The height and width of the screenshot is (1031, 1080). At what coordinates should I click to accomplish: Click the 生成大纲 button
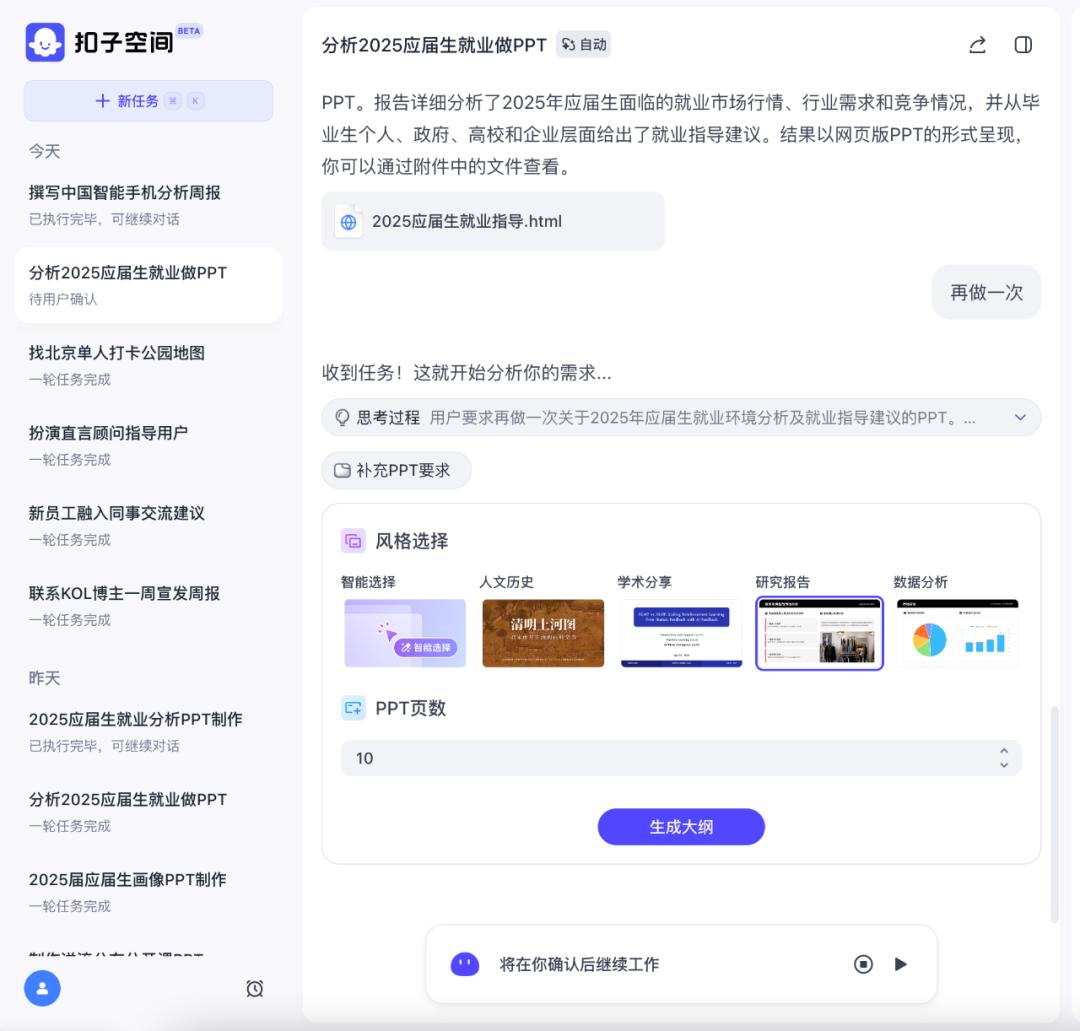click(681, 827)
